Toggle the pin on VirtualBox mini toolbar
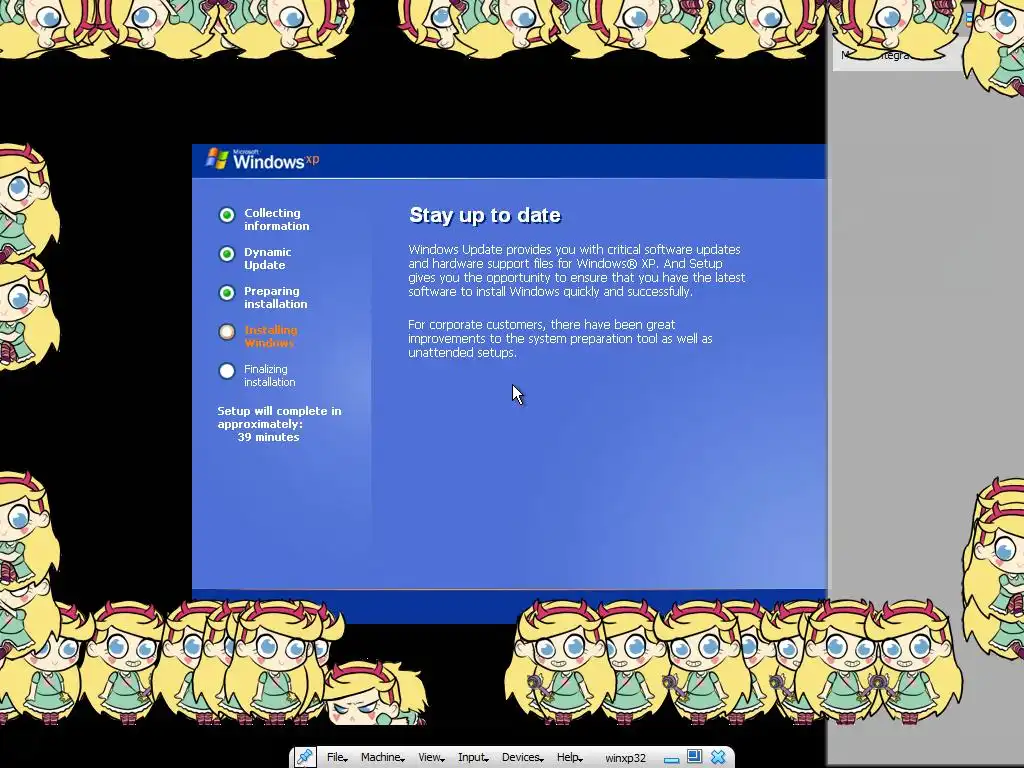Screen dimensions: 1024x768 [304, 757]
